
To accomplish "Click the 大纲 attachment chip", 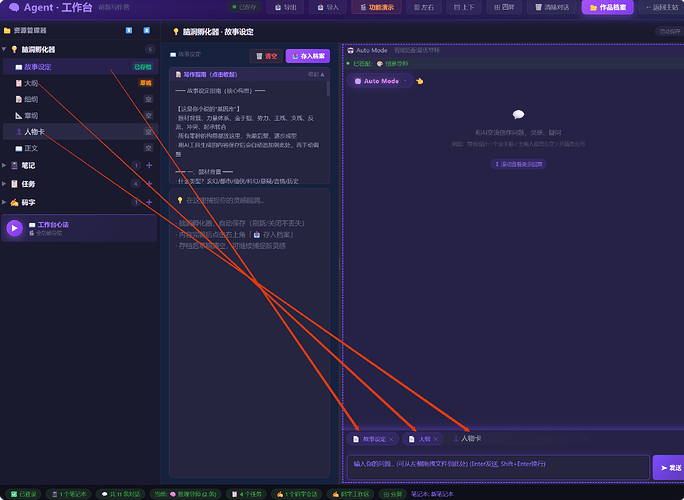I will tap(420, 439).
